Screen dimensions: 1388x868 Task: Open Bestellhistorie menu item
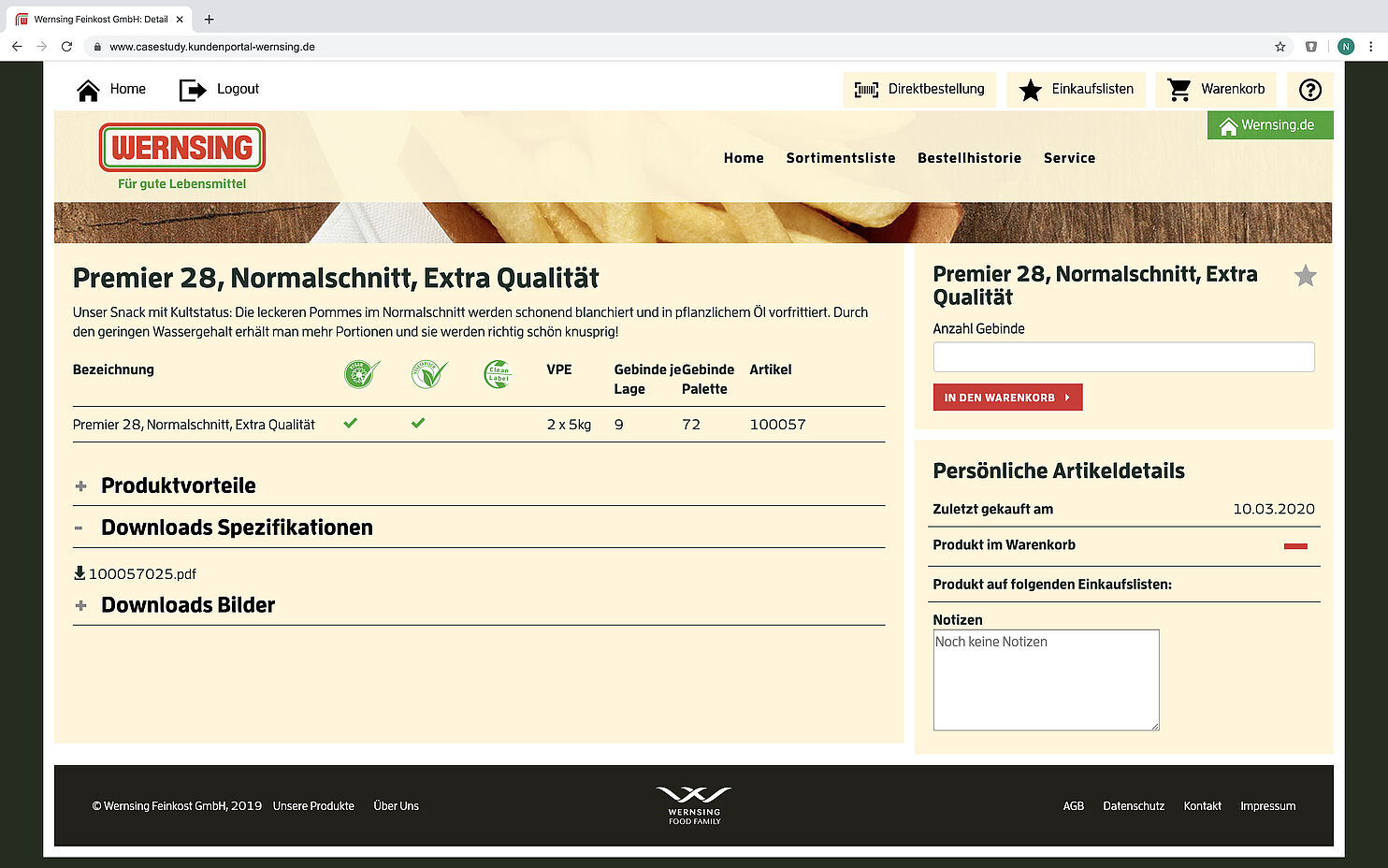click(x=969, y=158)
